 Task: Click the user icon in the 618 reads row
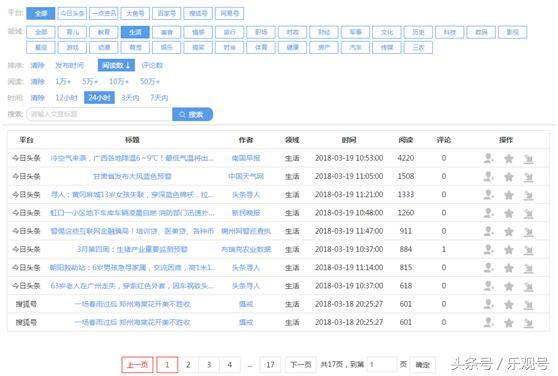(489, 286)
